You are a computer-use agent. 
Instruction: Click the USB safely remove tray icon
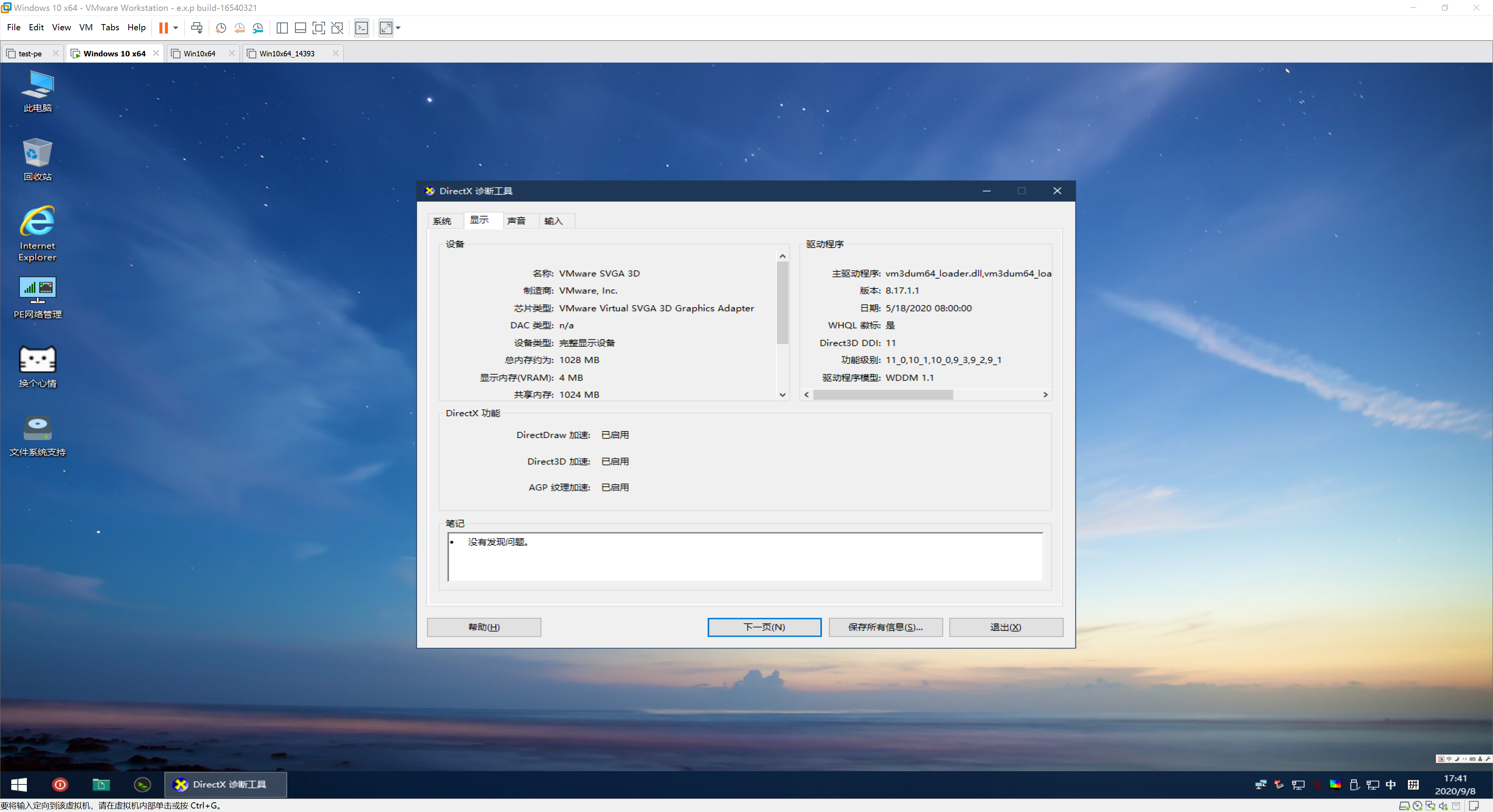pyautogui.click(x=1355, y=785)
